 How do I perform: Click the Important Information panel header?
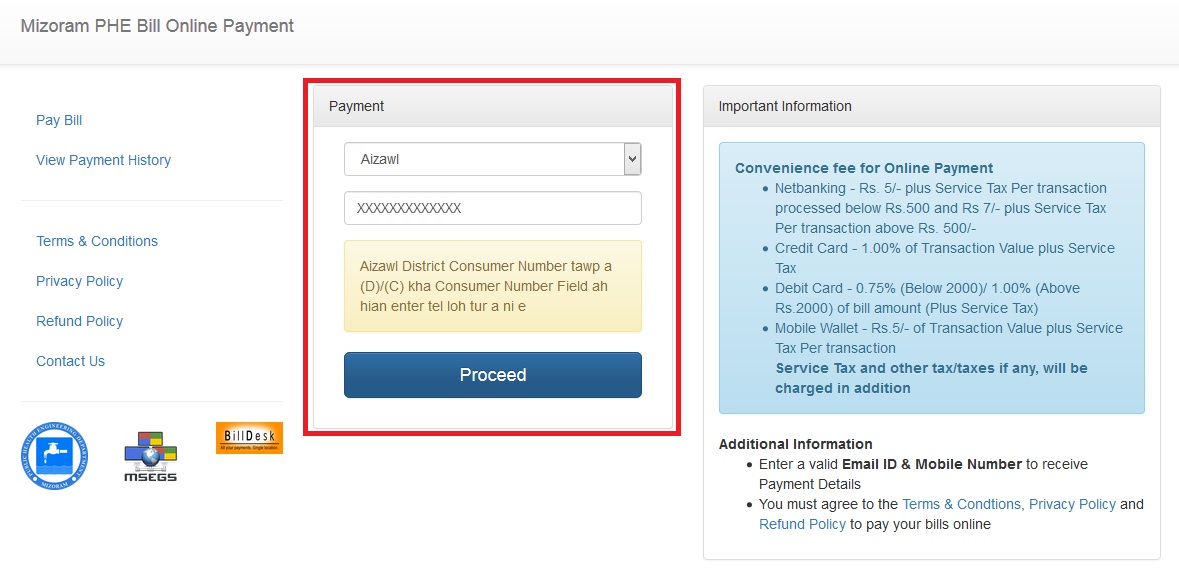(931, 106)
